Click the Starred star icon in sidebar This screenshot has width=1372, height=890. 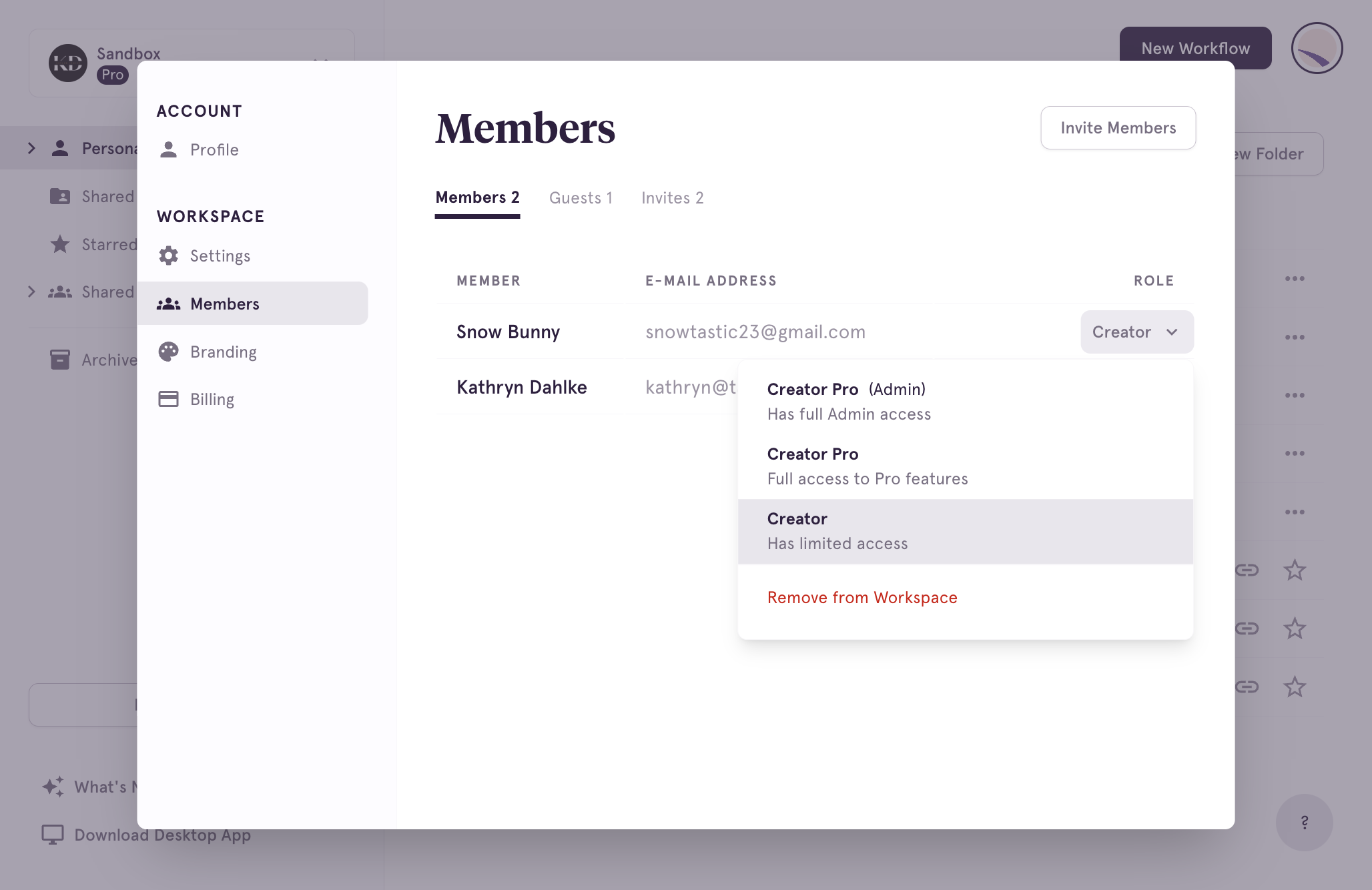60,244
